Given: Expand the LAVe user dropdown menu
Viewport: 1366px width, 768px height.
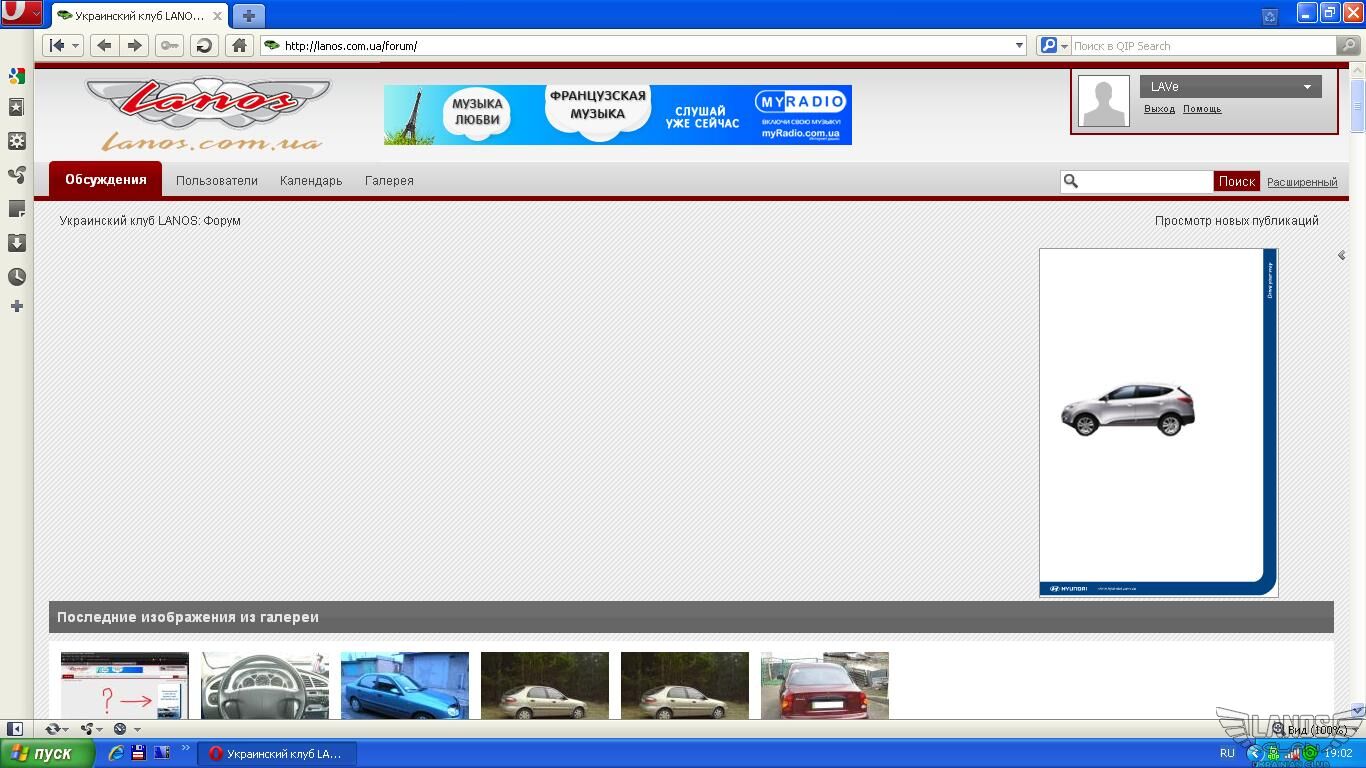Looking at the screenshot, I should click(1306, 87).
